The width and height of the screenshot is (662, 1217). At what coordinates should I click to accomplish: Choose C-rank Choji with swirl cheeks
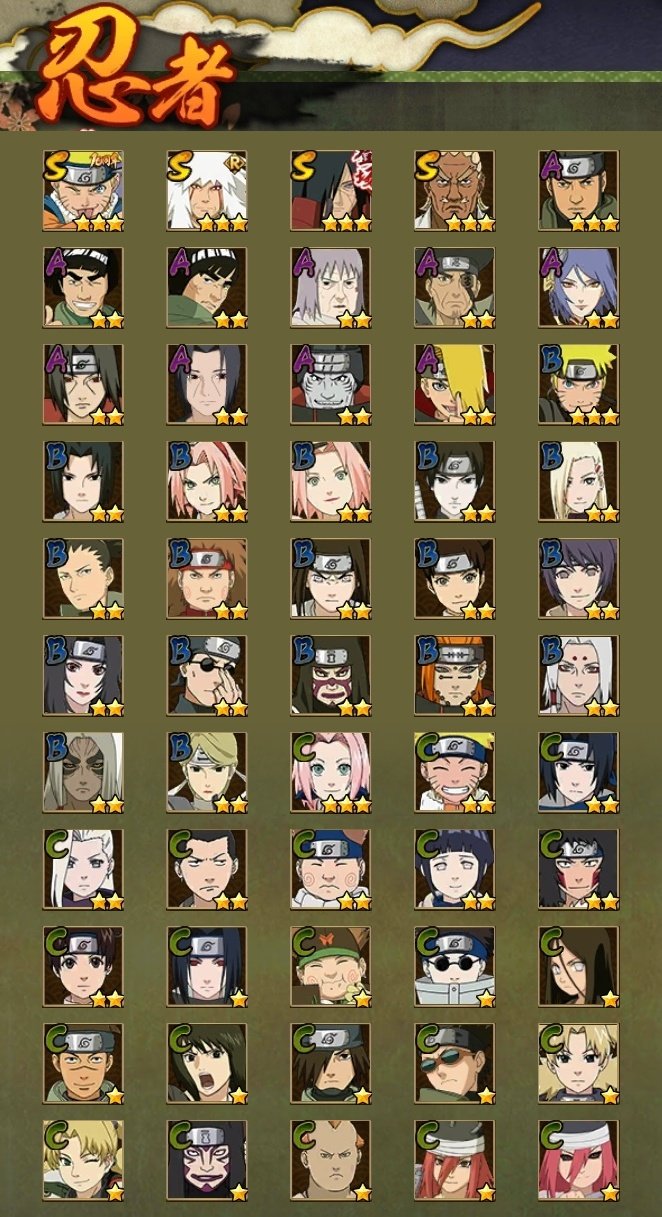[331, 870]
